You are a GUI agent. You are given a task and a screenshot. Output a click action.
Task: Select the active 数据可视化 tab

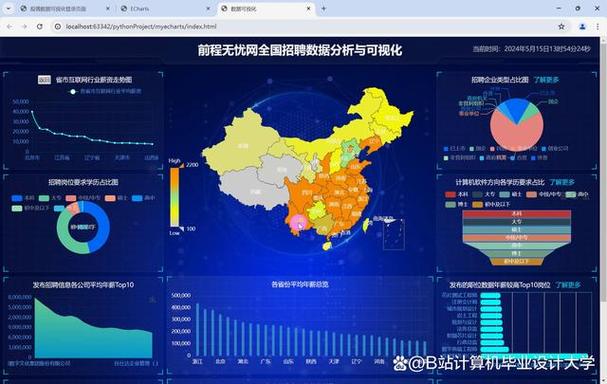pos(265,8)
